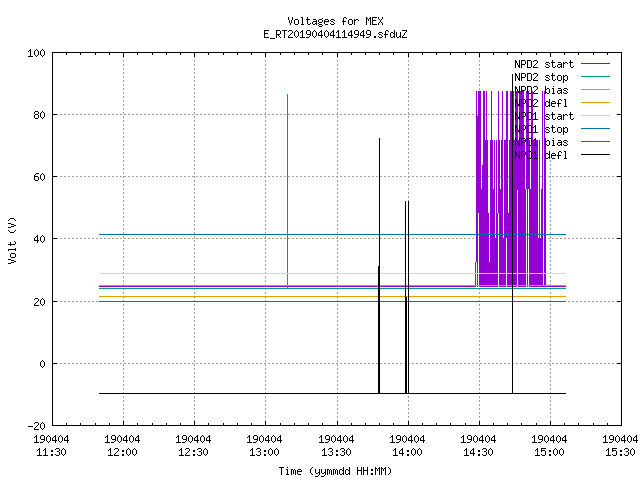Click the y-axis tick value 100
Viewport: 640px width, 480px height.
[36, 53]
